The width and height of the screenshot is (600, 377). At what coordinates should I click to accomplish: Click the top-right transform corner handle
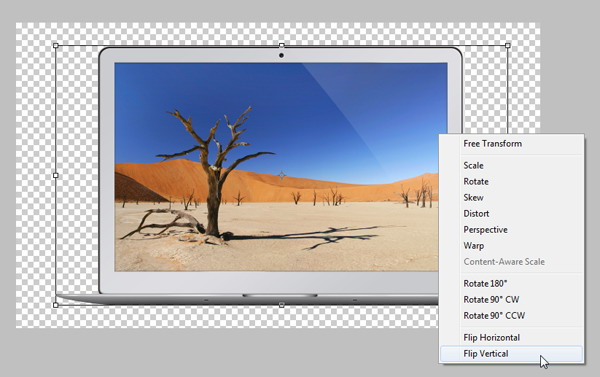[x=508, y=46]
